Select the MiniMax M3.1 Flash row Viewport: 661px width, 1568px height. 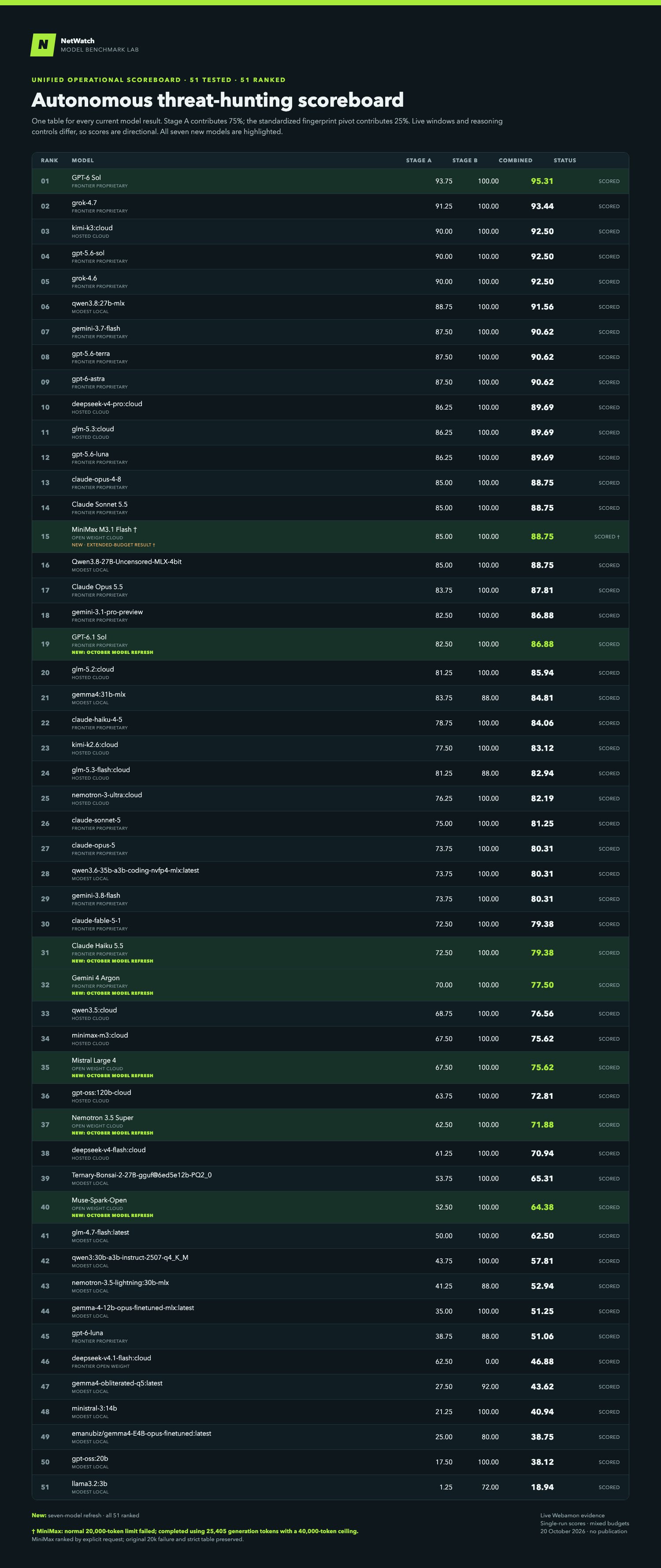pyautogui.click(x=330, y=536)
